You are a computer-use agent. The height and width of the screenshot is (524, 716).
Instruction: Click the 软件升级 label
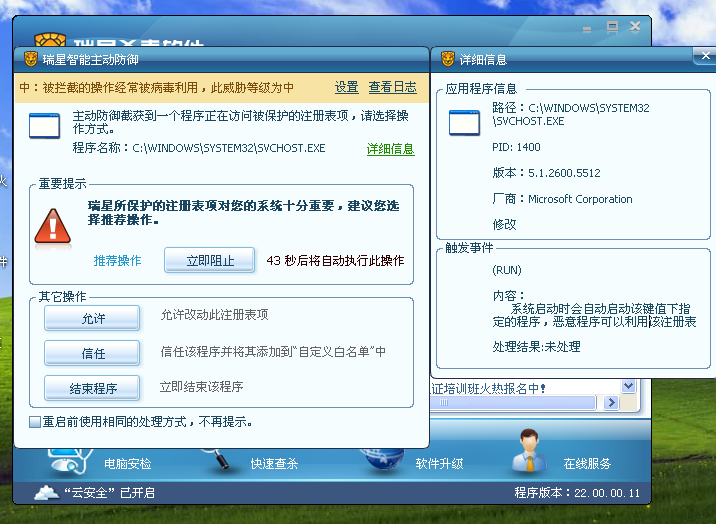[x=439, y=464]
